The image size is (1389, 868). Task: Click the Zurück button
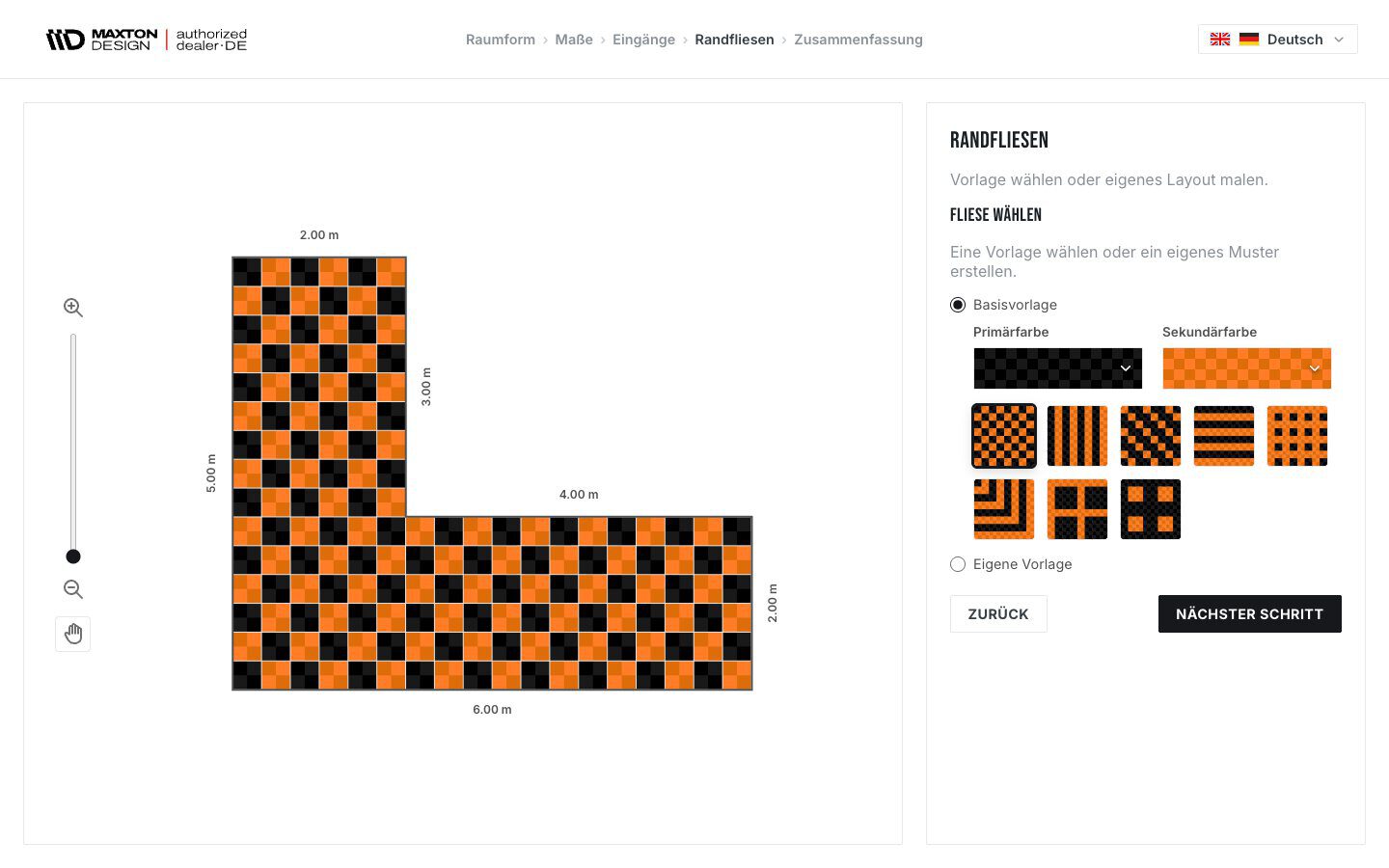tap(998, 613)
